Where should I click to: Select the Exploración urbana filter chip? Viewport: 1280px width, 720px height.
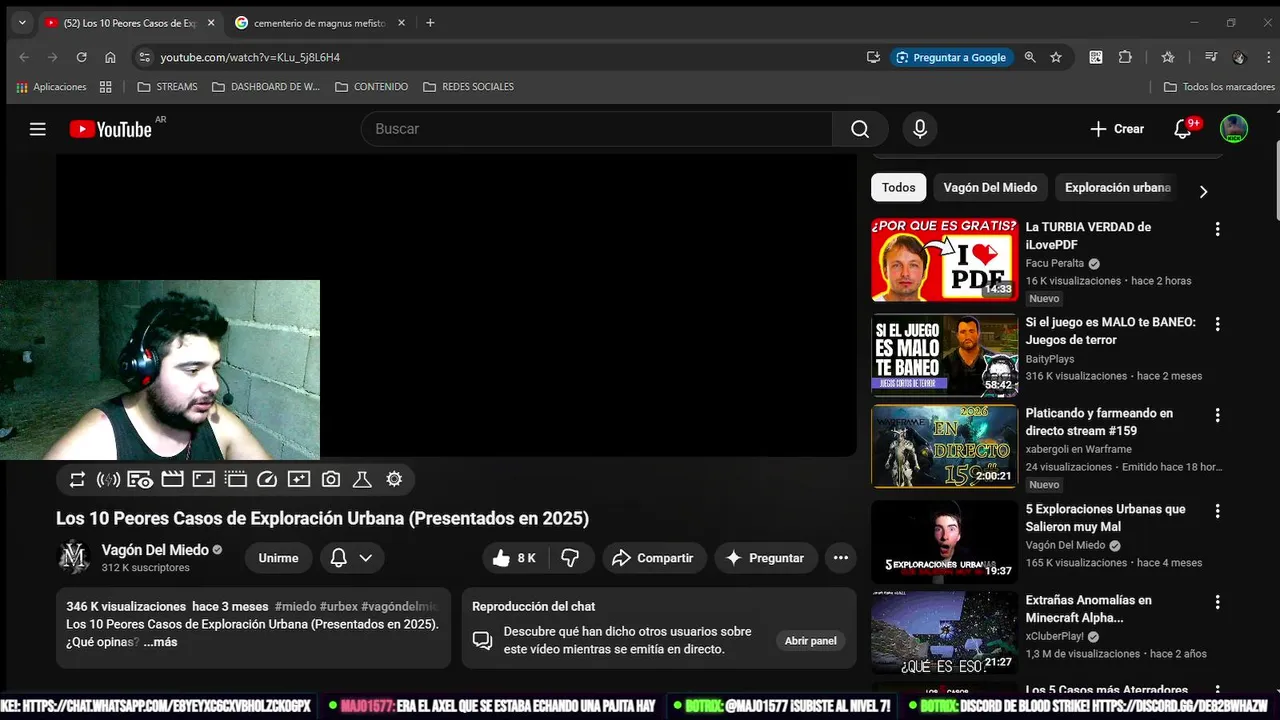tap(1117, 188)
